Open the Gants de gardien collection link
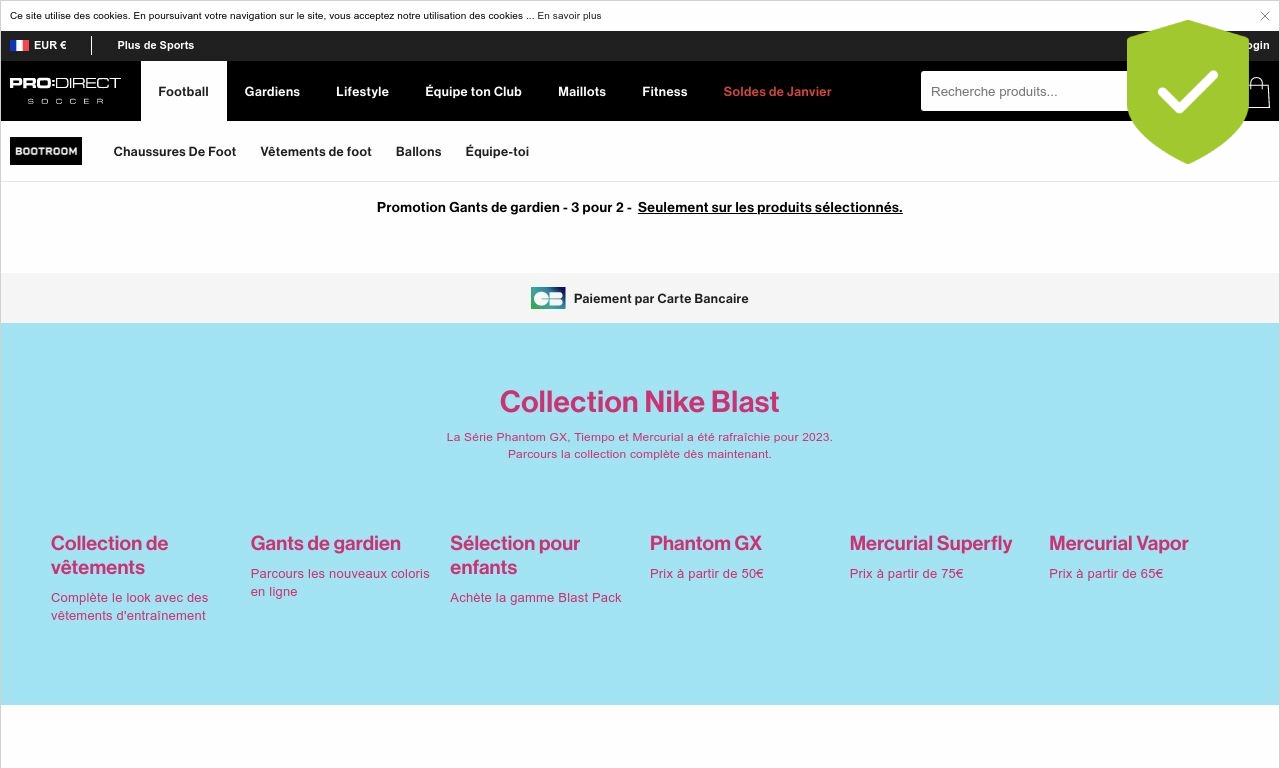The width and height of the screenshot is (1280, 768). coord(326,543)
